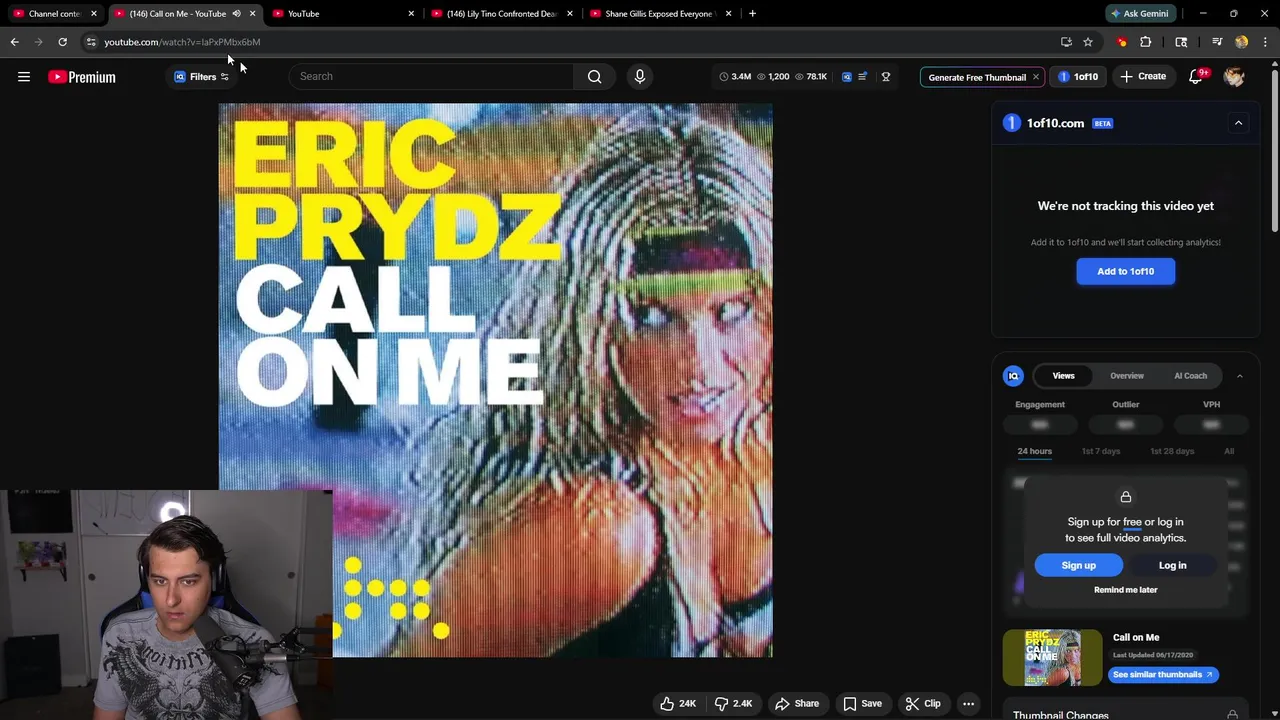Image resolution: width=1280 pixels, height=720 pixels.
Task: Focus the YouTube search field
Action: (431, 77)
